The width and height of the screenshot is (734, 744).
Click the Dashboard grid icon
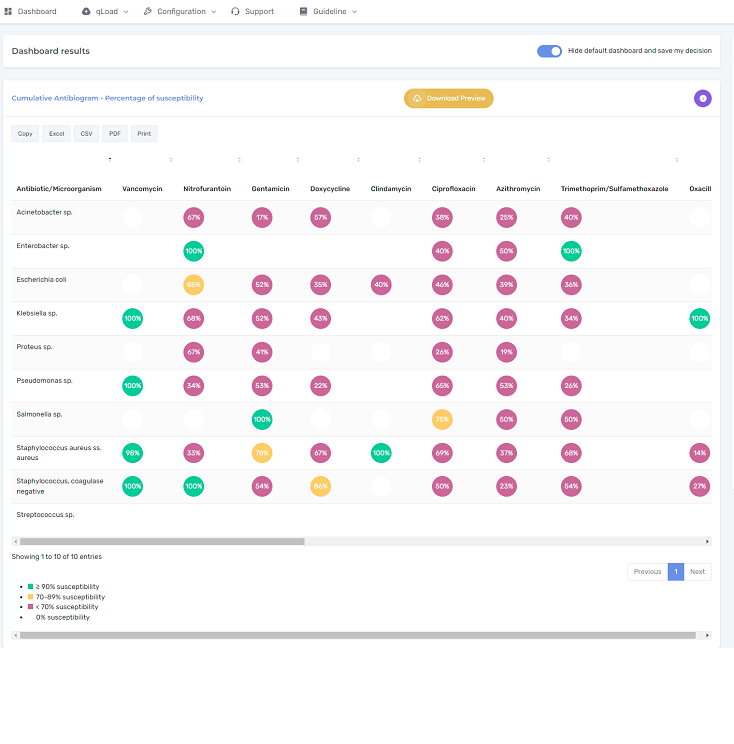[8, 12]
